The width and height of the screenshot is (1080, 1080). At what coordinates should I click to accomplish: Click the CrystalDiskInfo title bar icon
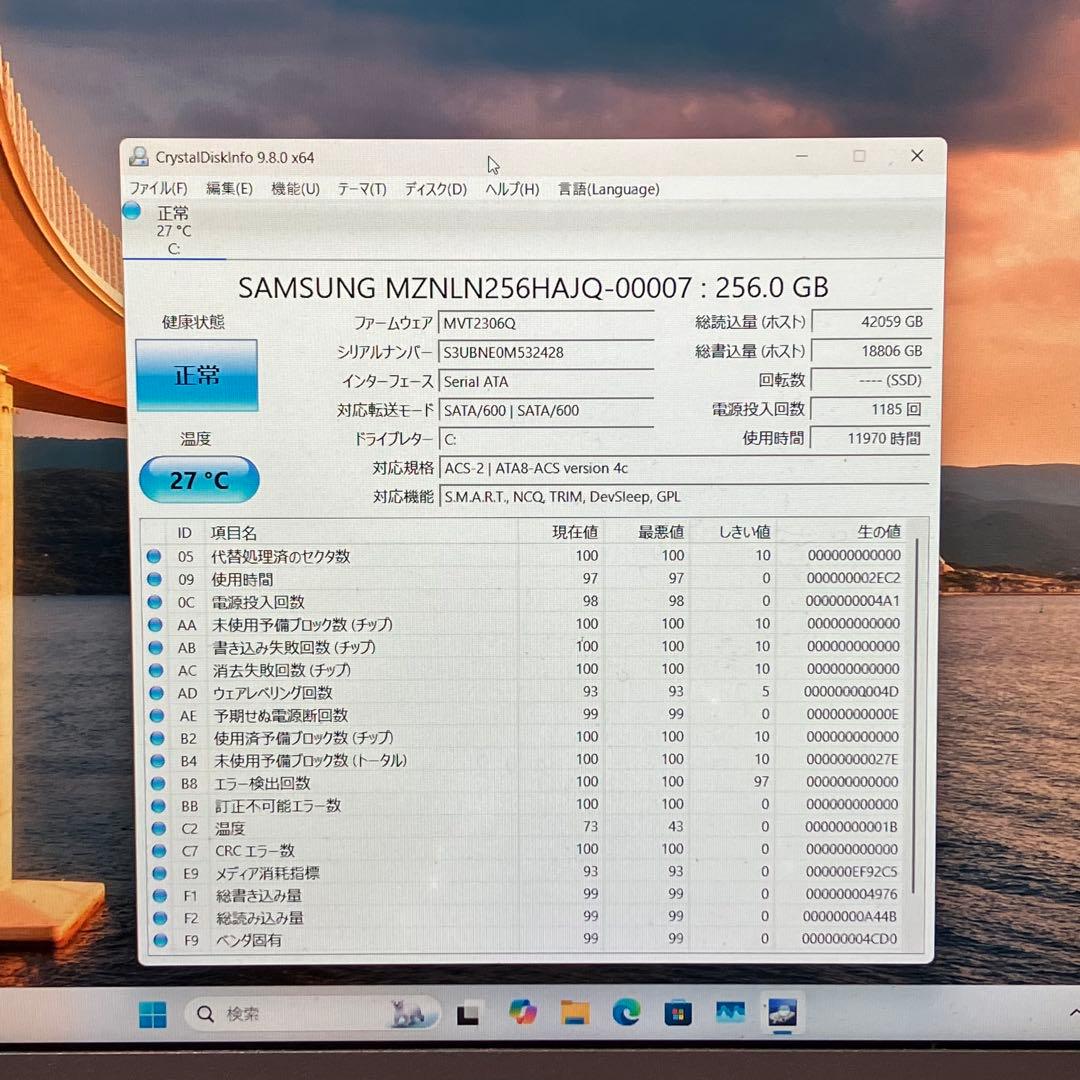(139, 157)
